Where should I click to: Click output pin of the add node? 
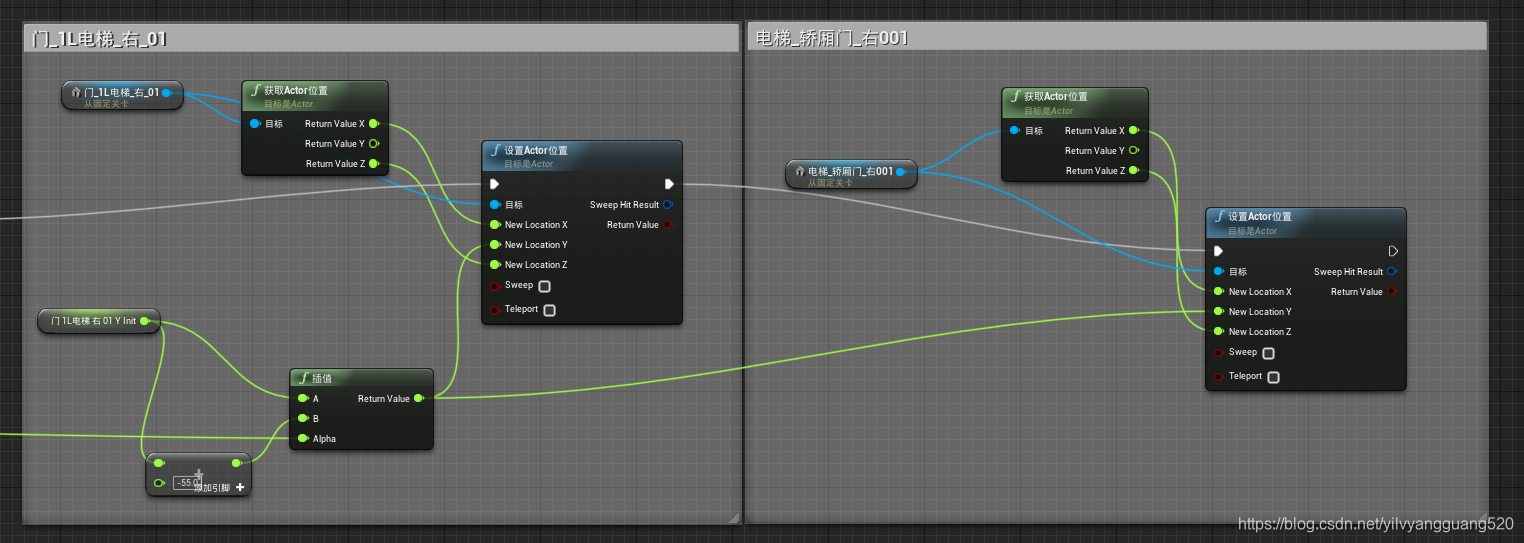tap(237, 463)
